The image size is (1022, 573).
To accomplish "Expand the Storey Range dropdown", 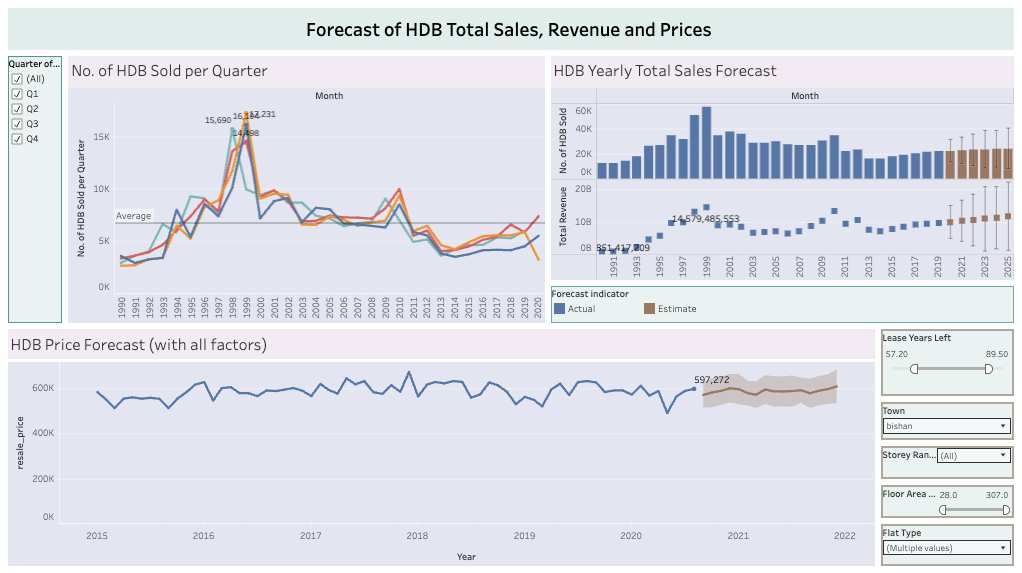I will [973, 456].
